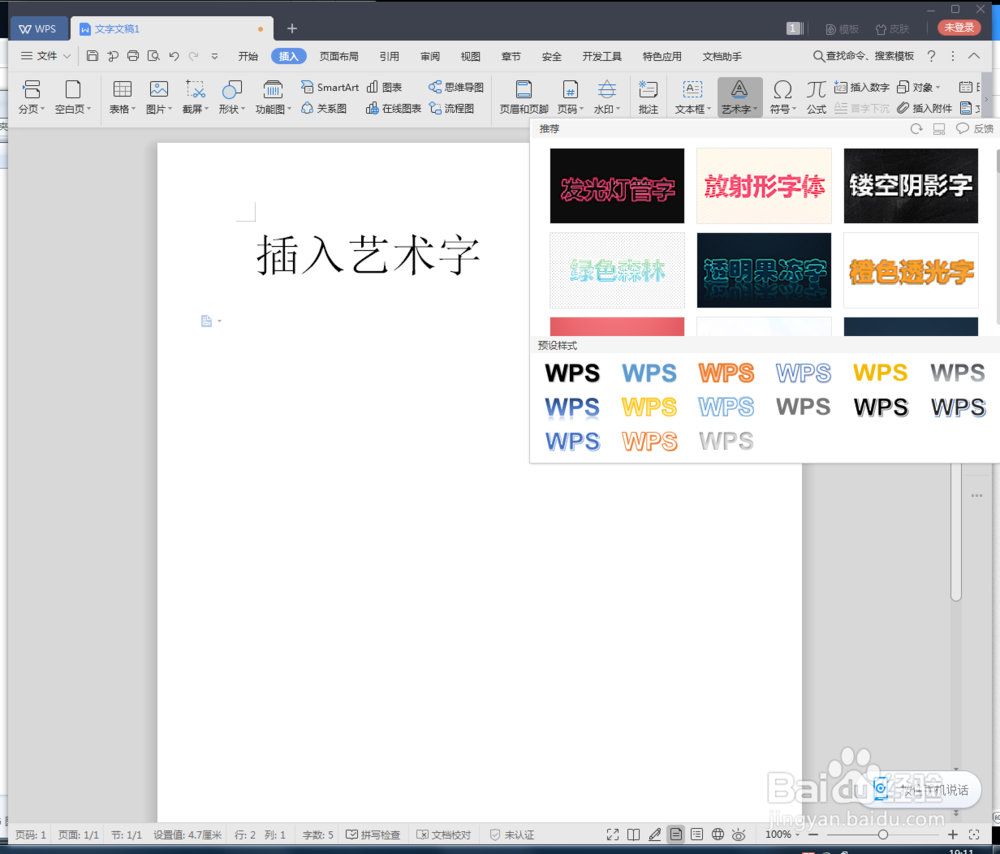Open 页眉和页脚 header and footer
This screenshot has width=1000, height=854.
tap(524, 97)
